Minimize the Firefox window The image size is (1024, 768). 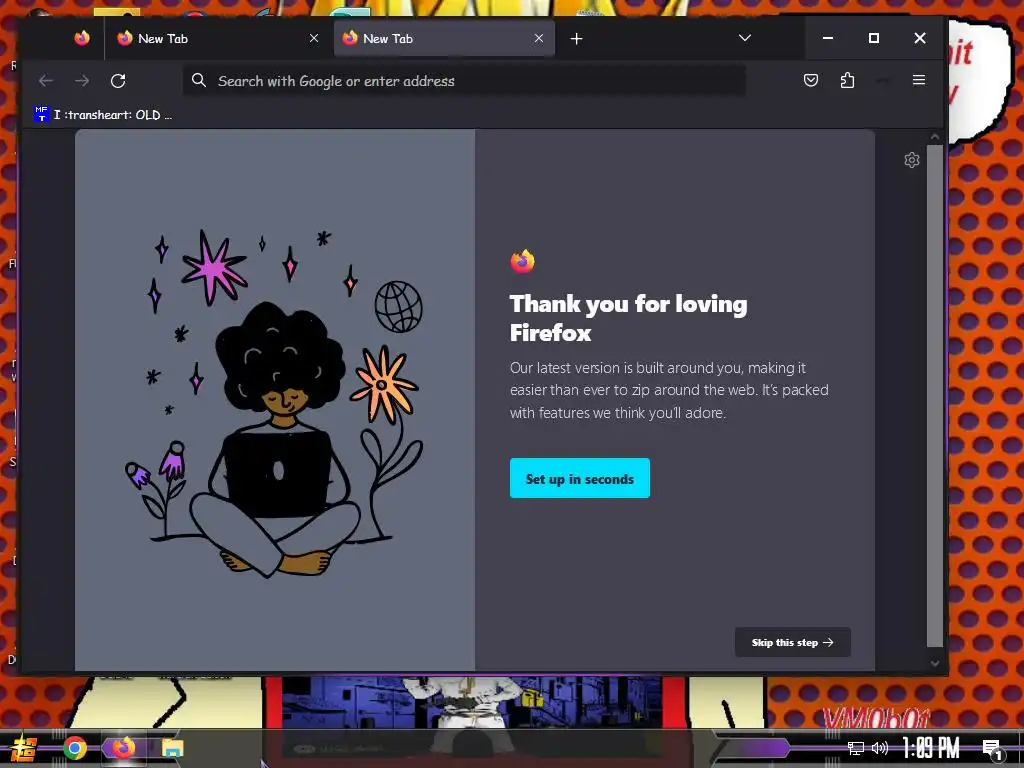[x=827, y=38]
